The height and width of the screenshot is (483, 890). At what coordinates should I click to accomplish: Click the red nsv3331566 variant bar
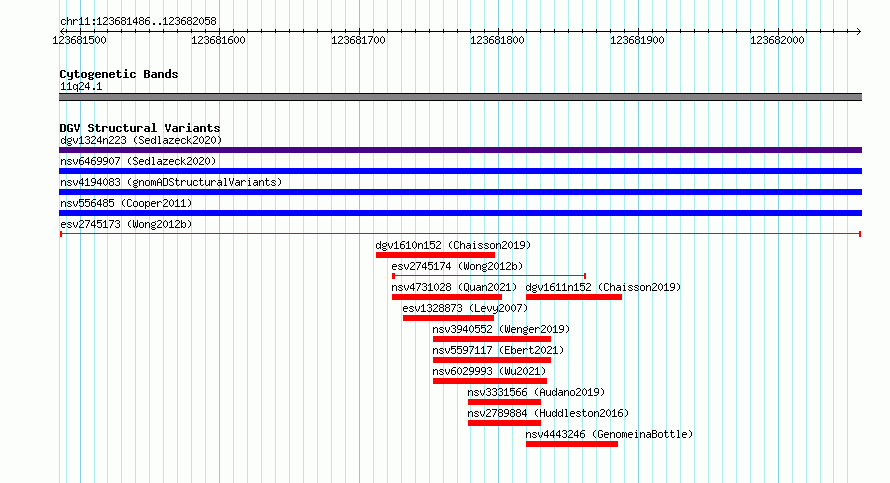[505, 402]
